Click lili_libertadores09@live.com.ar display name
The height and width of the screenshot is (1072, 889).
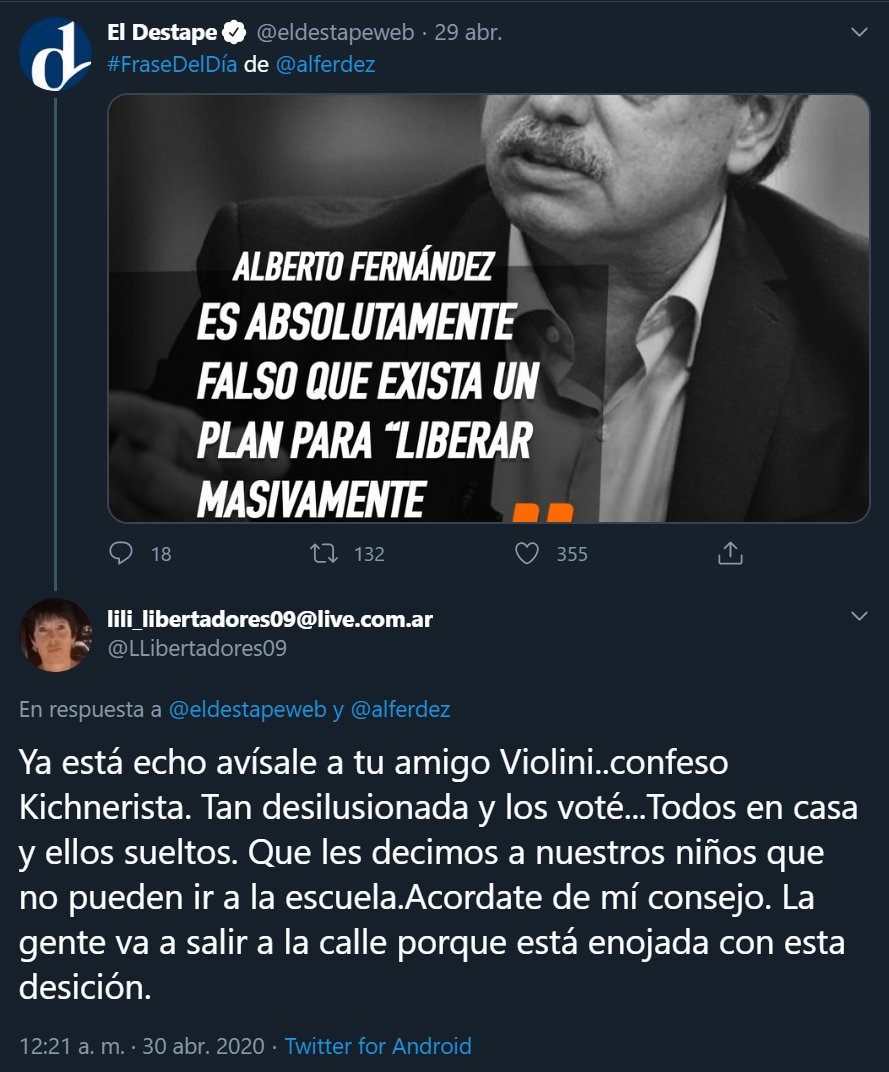[x=270, y=619]
